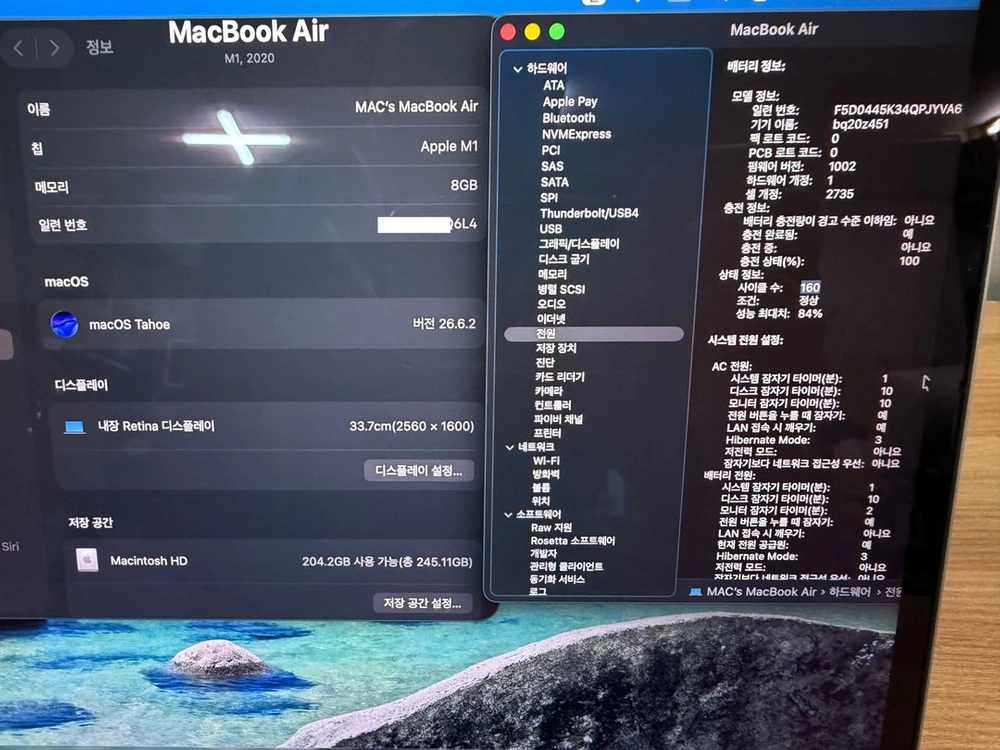Select ATA in the hardware list
Image resolution: width=1000 pixels, height=750 pixels.
point(554,85)
